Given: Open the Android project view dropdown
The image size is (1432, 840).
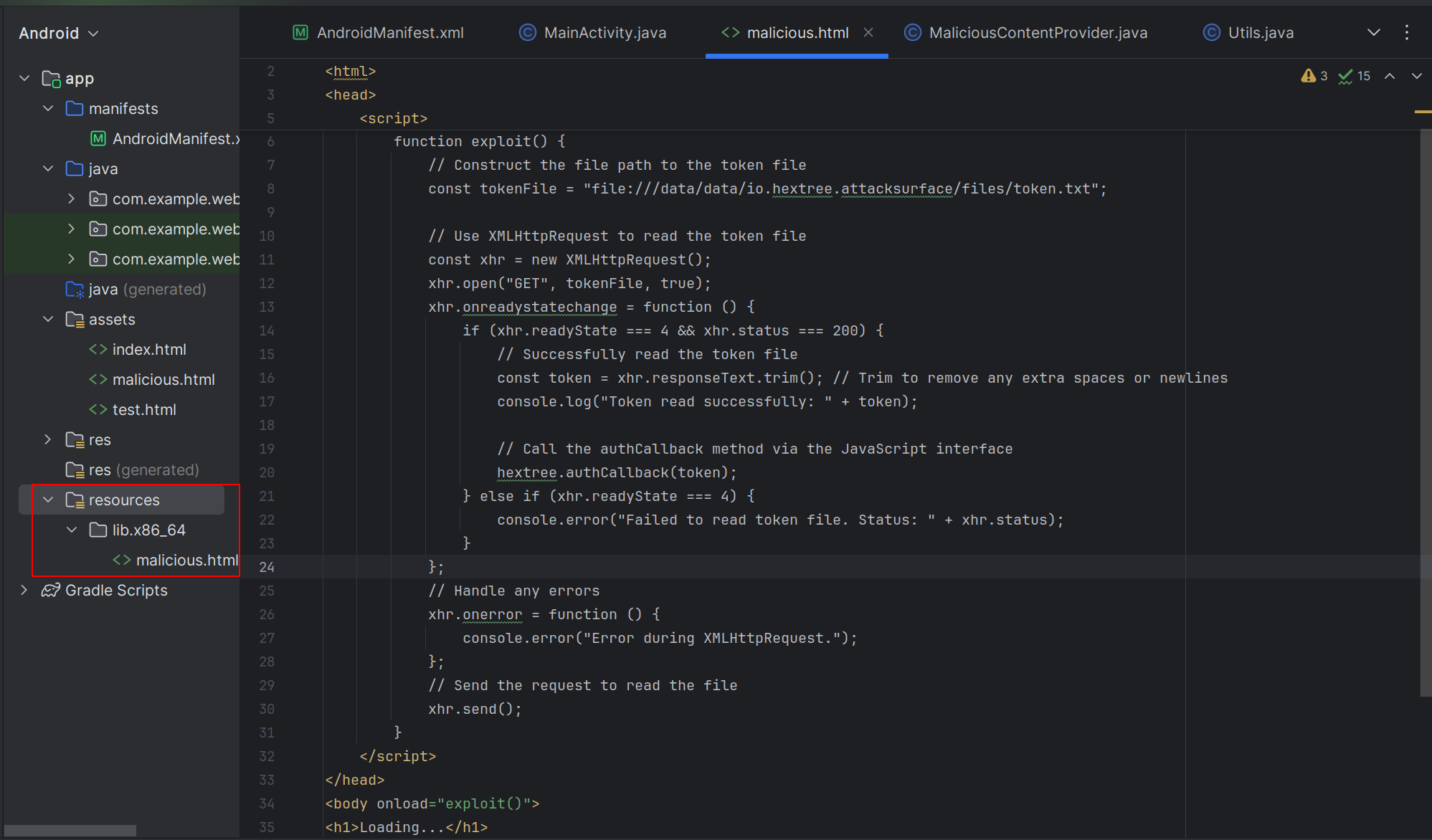Looking at the screenshot, I should [58, 33].
